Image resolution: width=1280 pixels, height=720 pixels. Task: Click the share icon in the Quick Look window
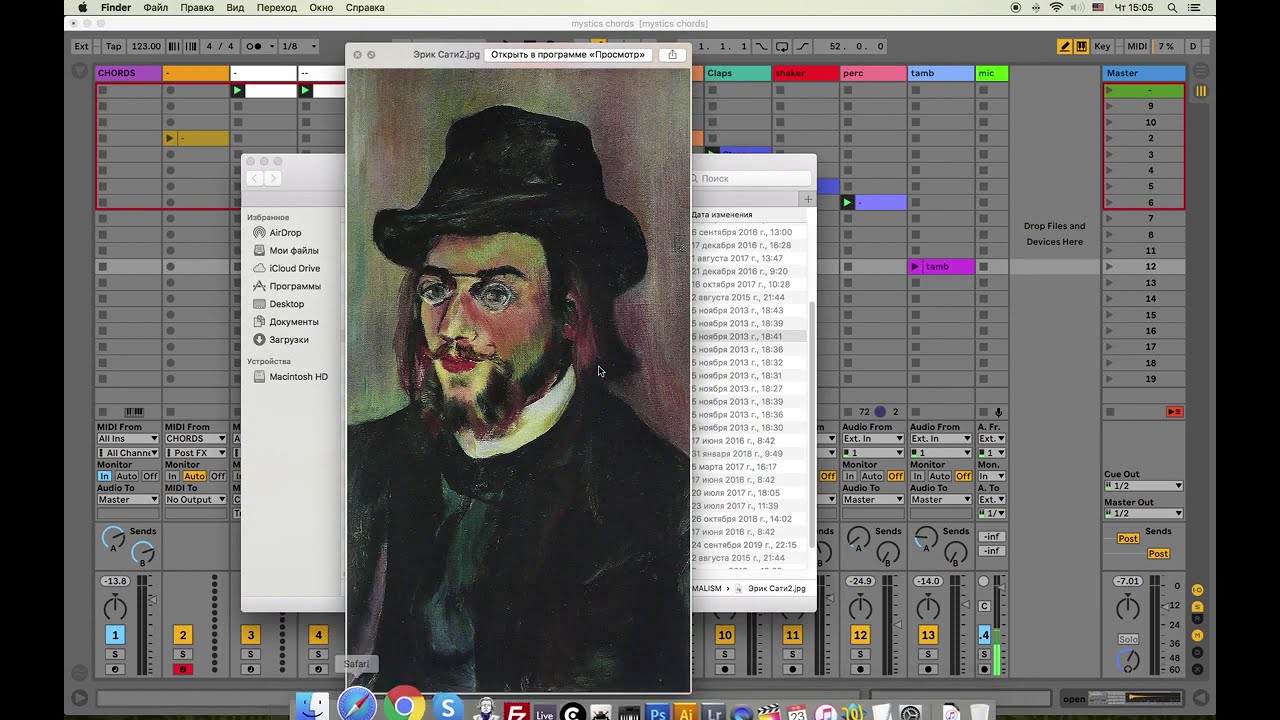(672, 54)
